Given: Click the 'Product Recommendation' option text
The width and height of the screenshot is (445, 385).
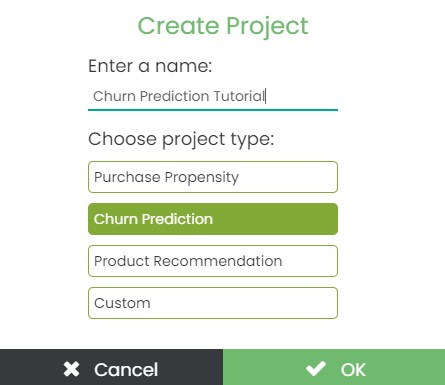Looking at the screenshot, I should pyautogui.click(x=188, y=261).
